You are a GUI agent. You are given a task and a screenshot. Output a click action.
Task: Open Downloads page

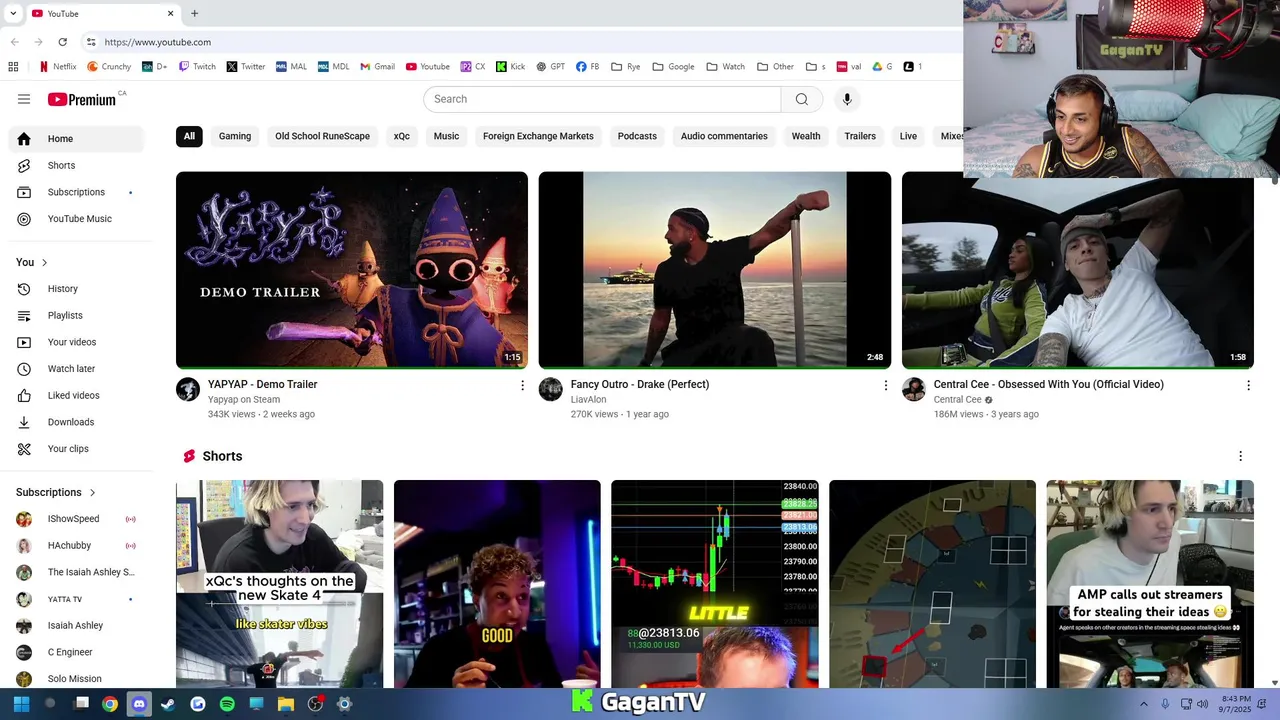[76, 422]
